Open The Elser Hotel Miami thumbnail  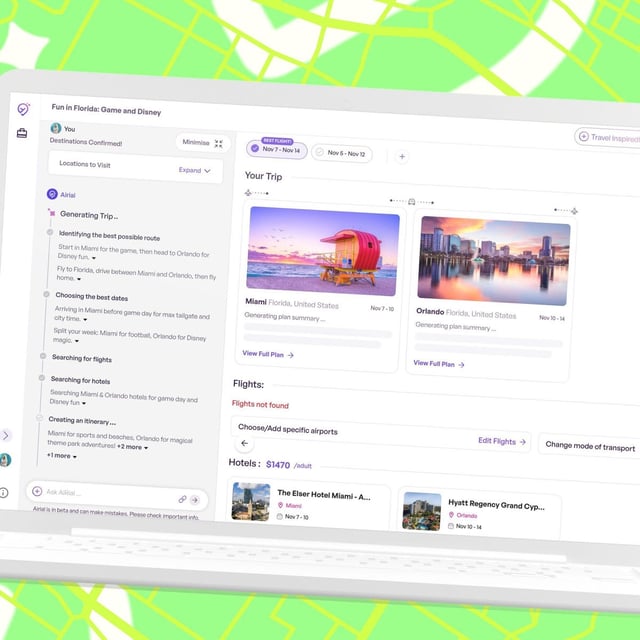coord(251,502)
